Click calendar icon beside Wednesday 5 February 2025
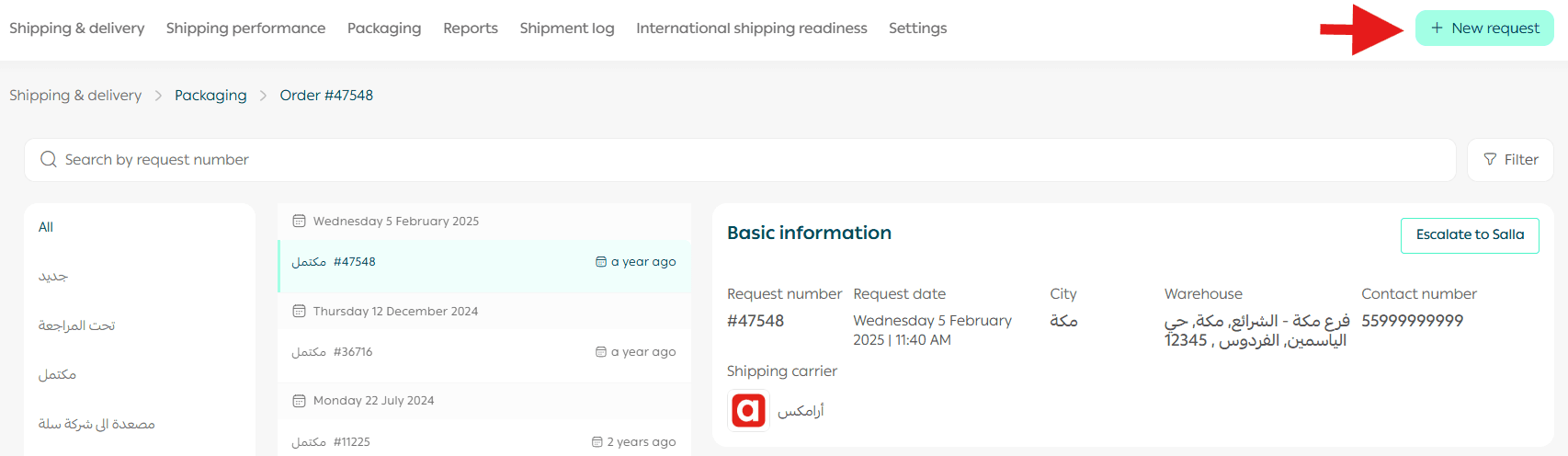1568x456 pixels. [x=299, y=221]
